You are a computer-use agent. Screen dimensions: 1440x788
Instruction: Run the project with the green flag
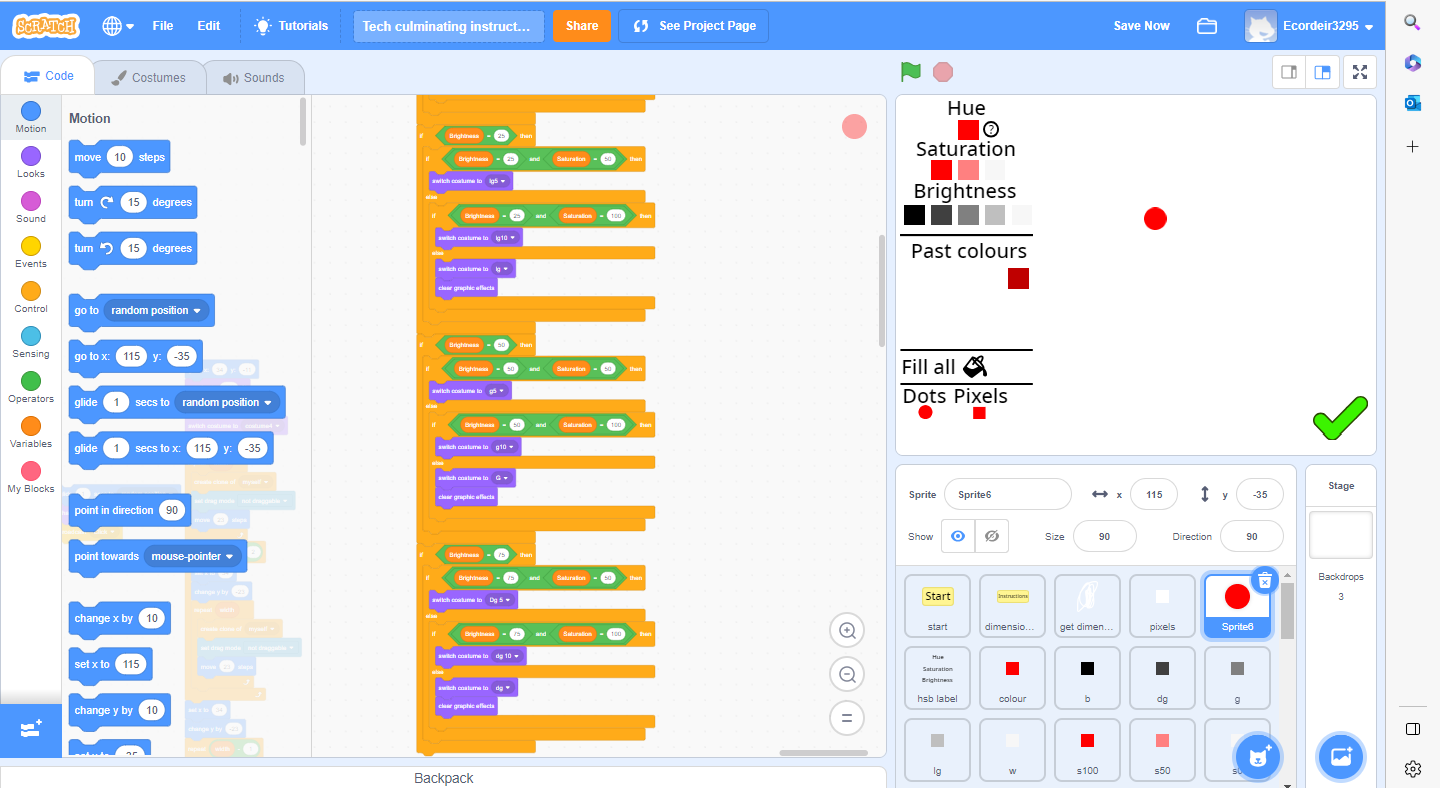[911, 72]
